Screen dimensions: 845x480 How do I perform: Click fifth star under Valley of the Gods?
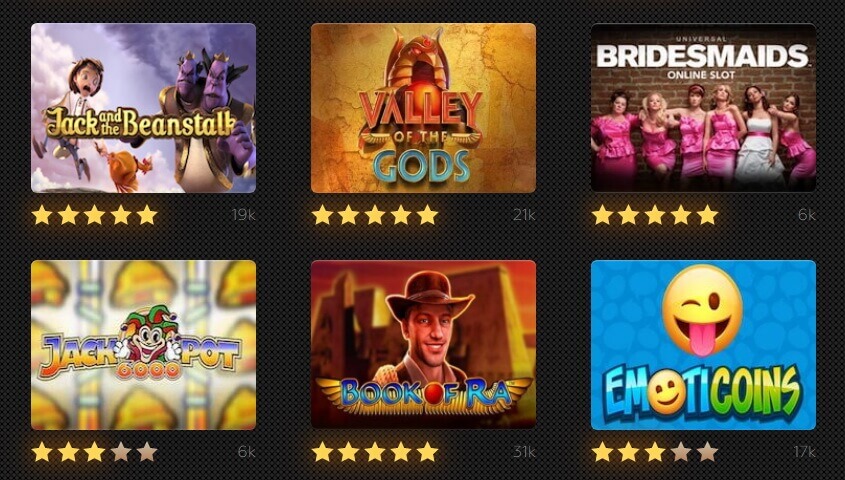427,215
